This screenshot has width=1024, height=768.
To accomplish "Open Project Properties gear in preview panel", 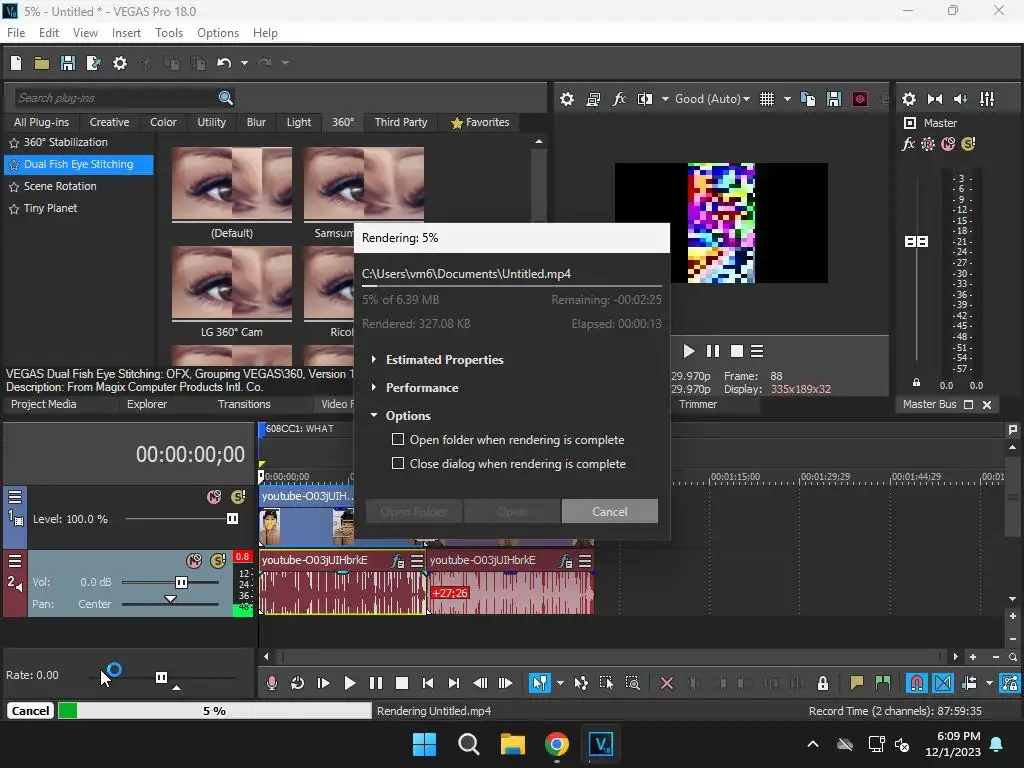I will 567,99.
